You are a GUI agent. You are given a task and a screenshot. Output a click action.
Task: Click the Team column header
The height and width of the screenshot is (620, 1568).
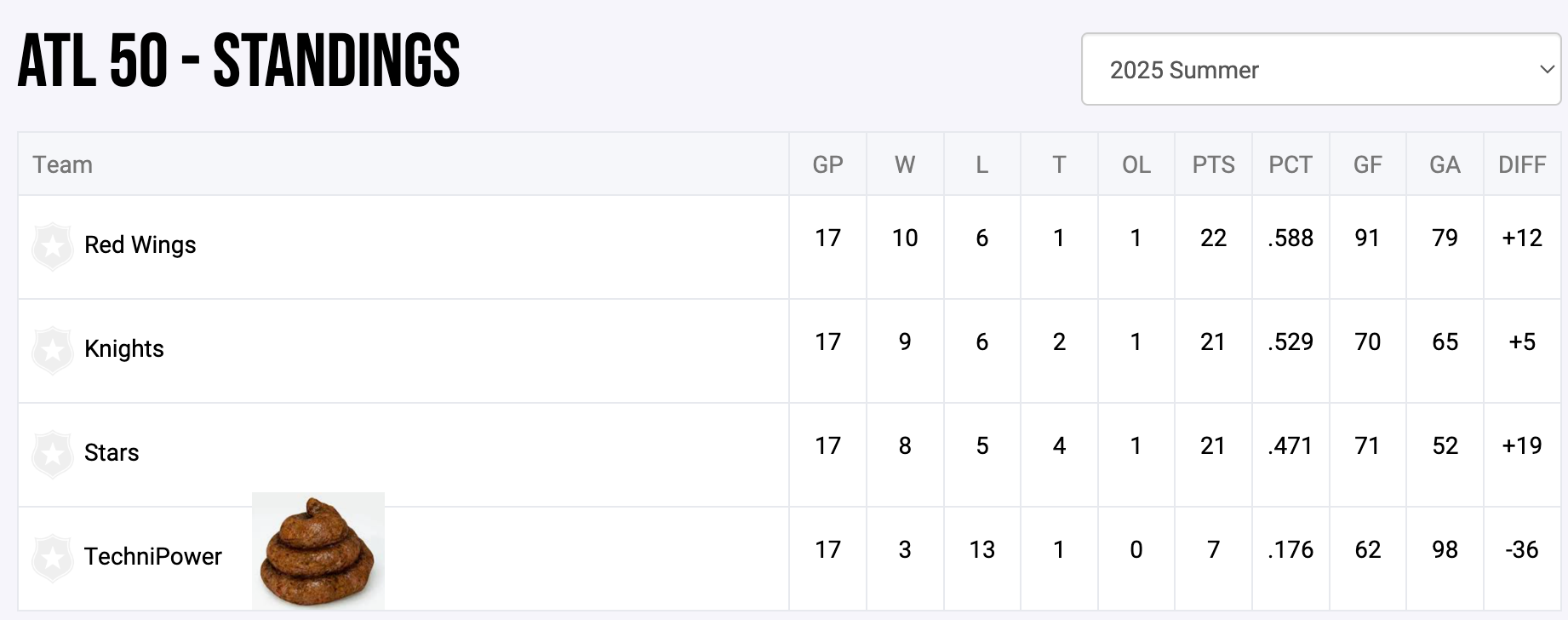(x=63, y=164)
